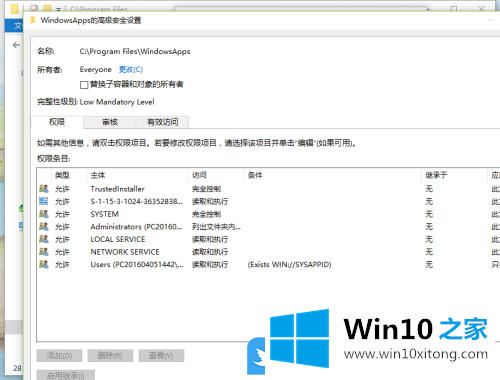The height and width of the screenshot is (380, 500).
Task: Sort by the 继承于 column header
Action: pyautogui.click(x=455, y=175)
